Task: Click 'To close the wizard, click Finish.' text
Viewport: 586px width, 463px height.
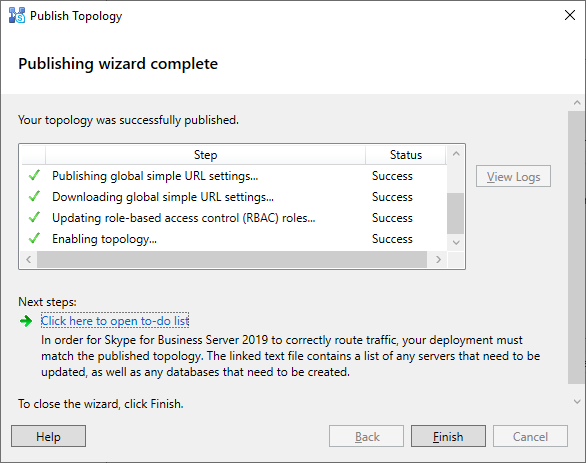Action: pyautogui.click(x=101, y=404)
